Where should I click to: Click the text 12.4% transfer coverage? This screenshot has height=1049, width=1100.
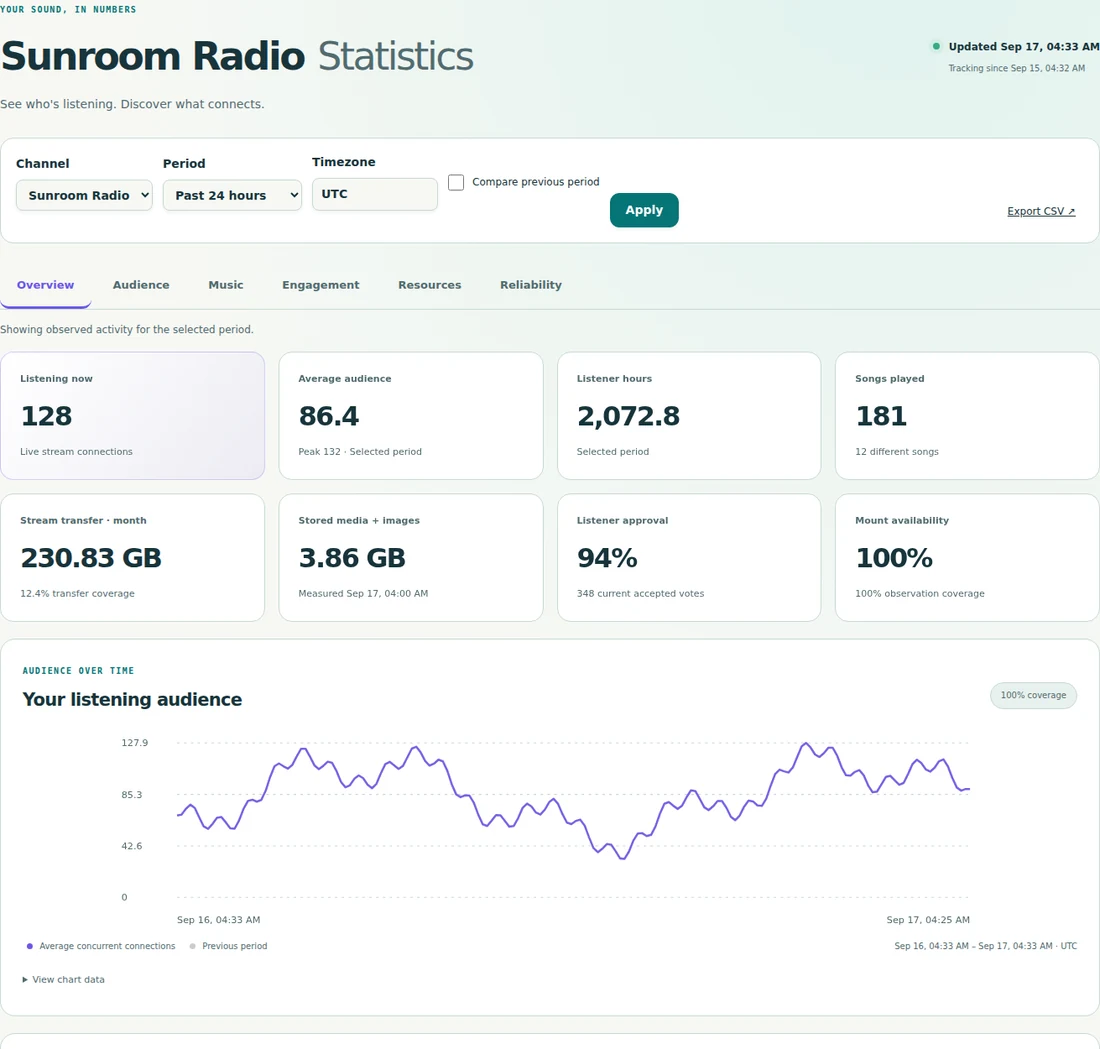(x=77, y=594)
